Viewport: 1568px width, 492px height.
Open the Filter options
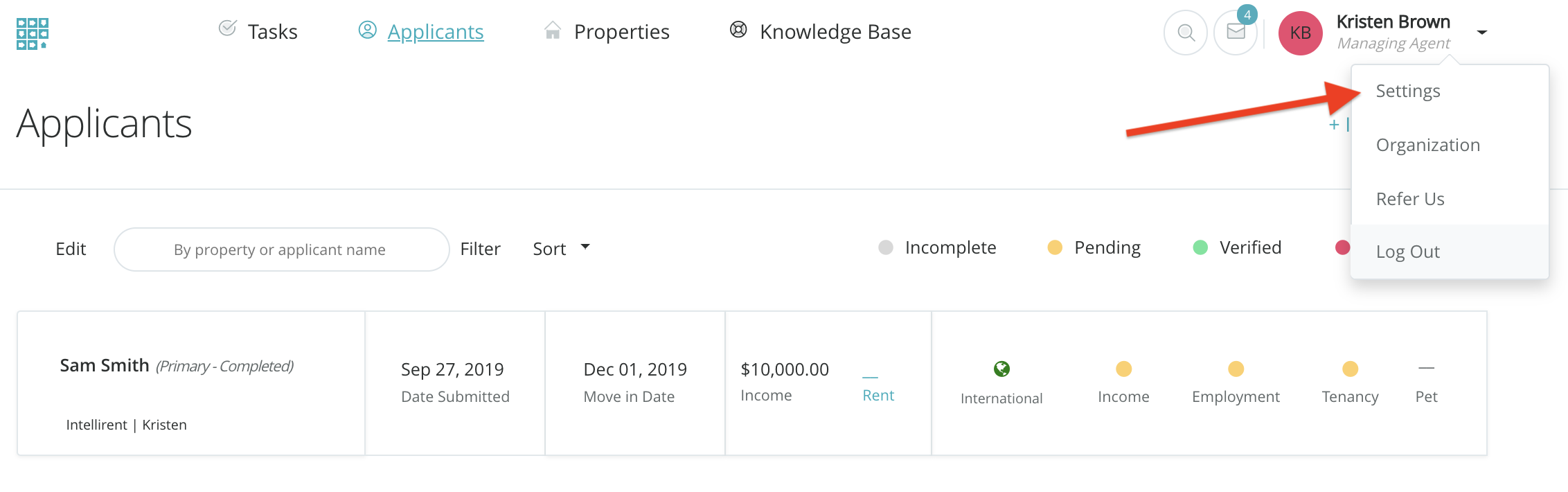(x=480, y=249)
